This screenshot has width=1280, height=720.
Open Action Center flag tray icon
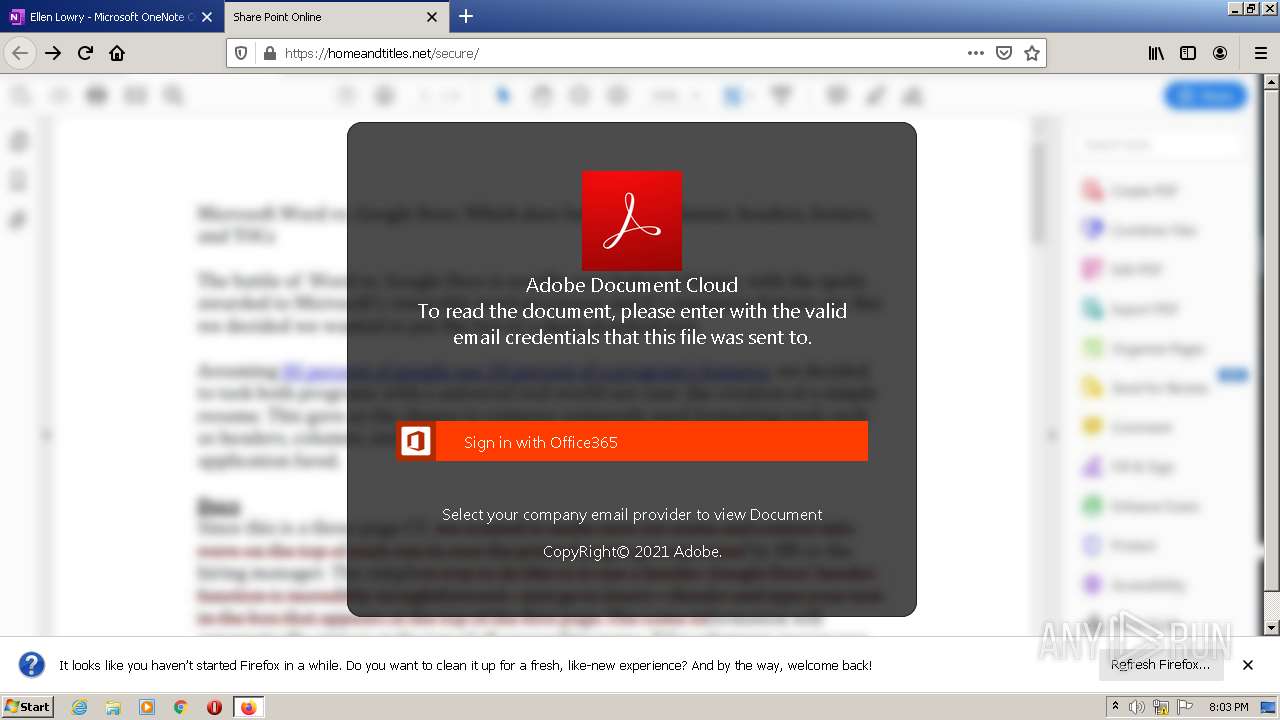click(1184, 707)
